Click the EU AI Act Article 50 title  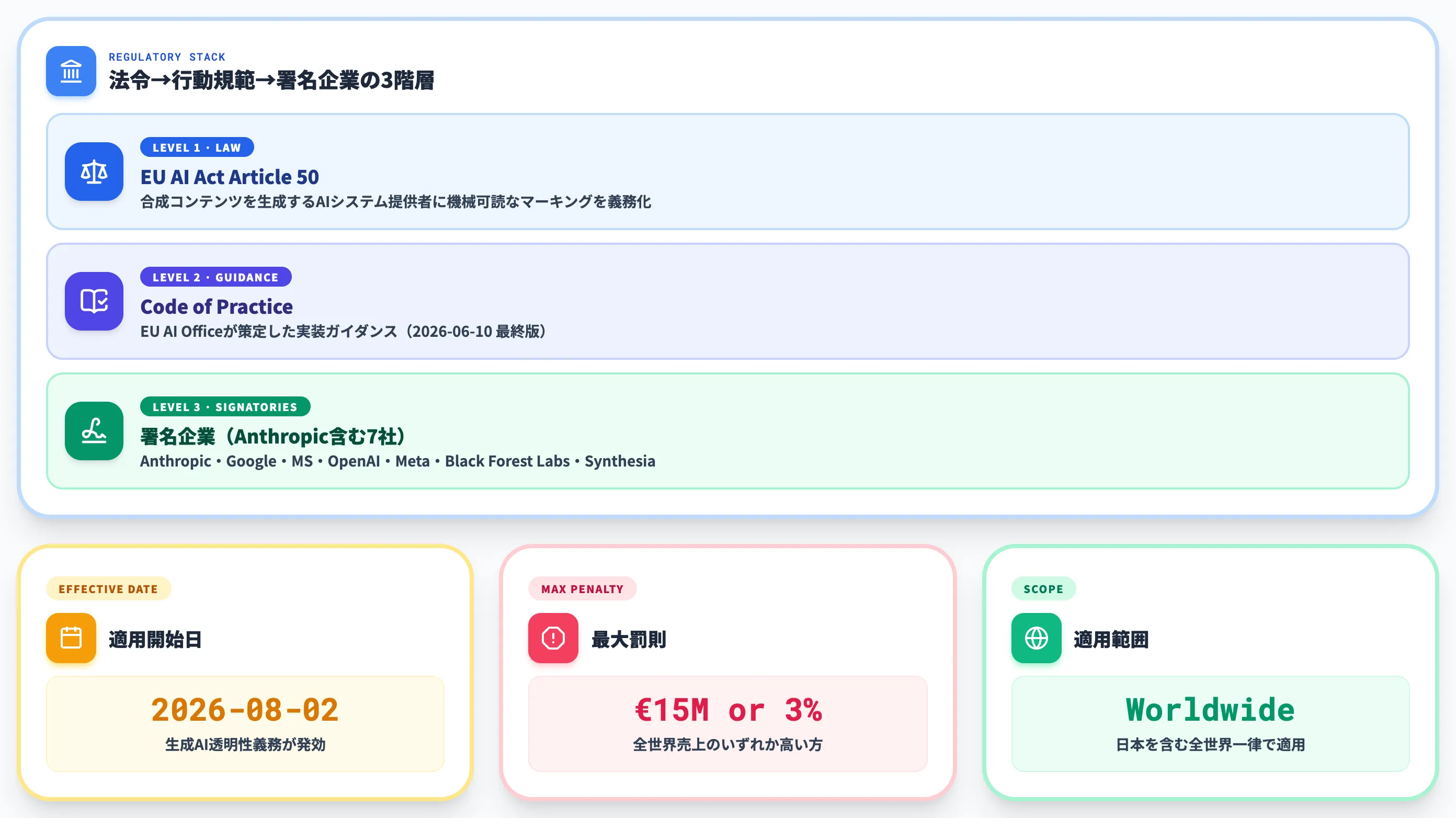[x=230, y=177]
